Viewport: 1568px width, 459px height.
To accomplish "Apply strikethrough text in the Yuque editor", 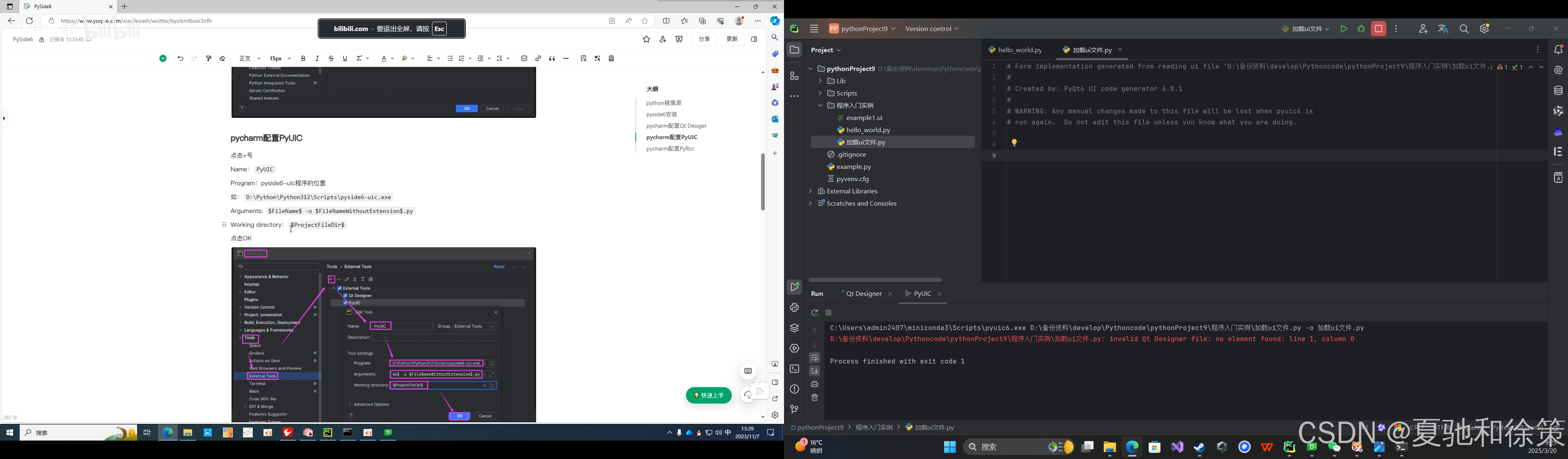I will [331, 58].
